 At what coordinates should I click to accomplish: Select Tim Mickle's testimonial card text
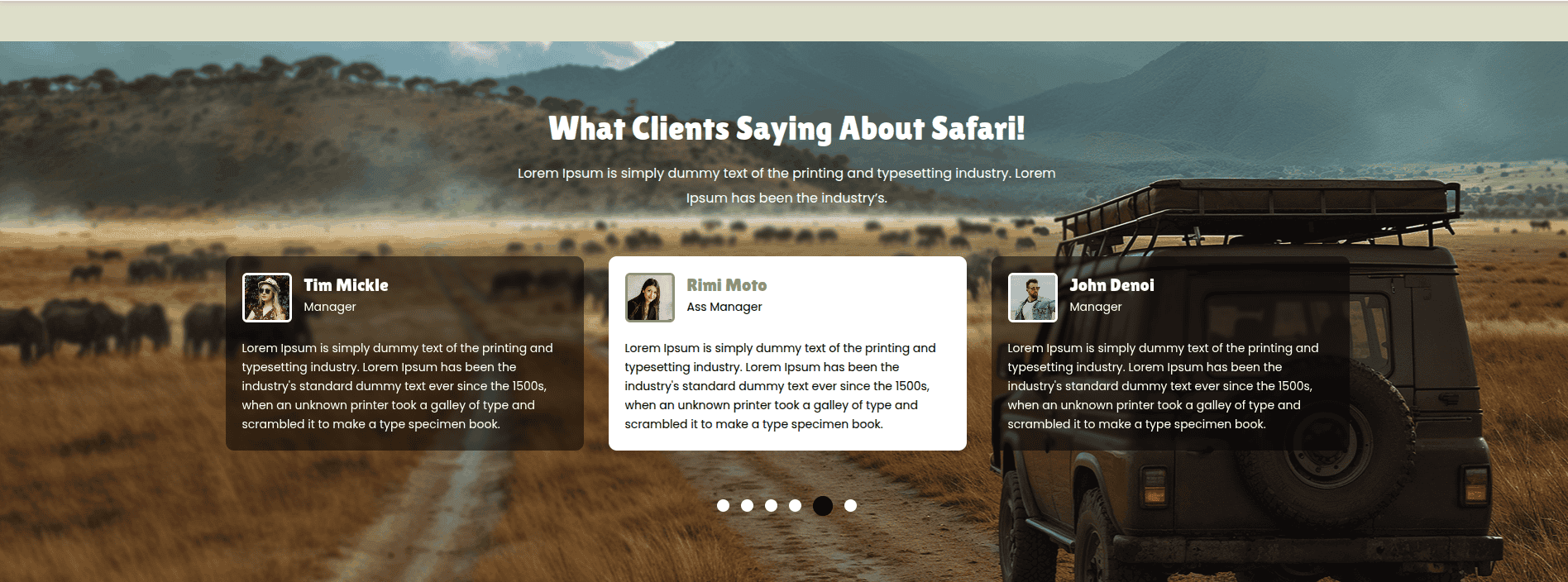coord(398,386)
